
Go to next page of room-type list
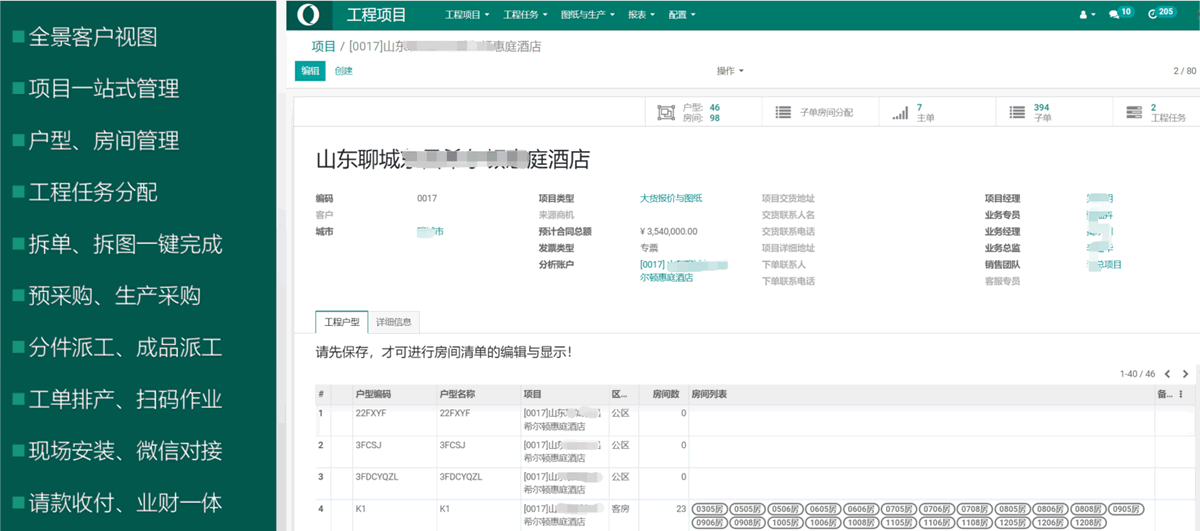pos(1186,374)
